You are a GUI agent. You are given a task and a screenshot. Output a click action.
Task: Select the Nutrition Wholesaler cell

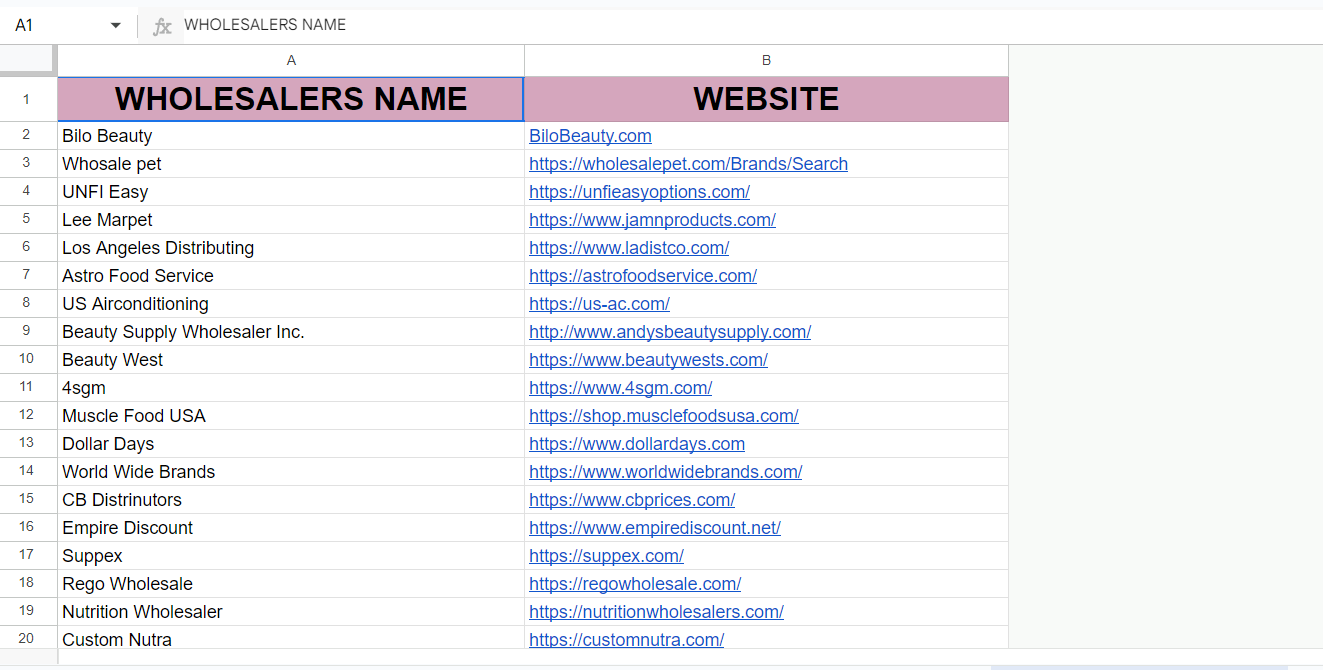[291, 612]
